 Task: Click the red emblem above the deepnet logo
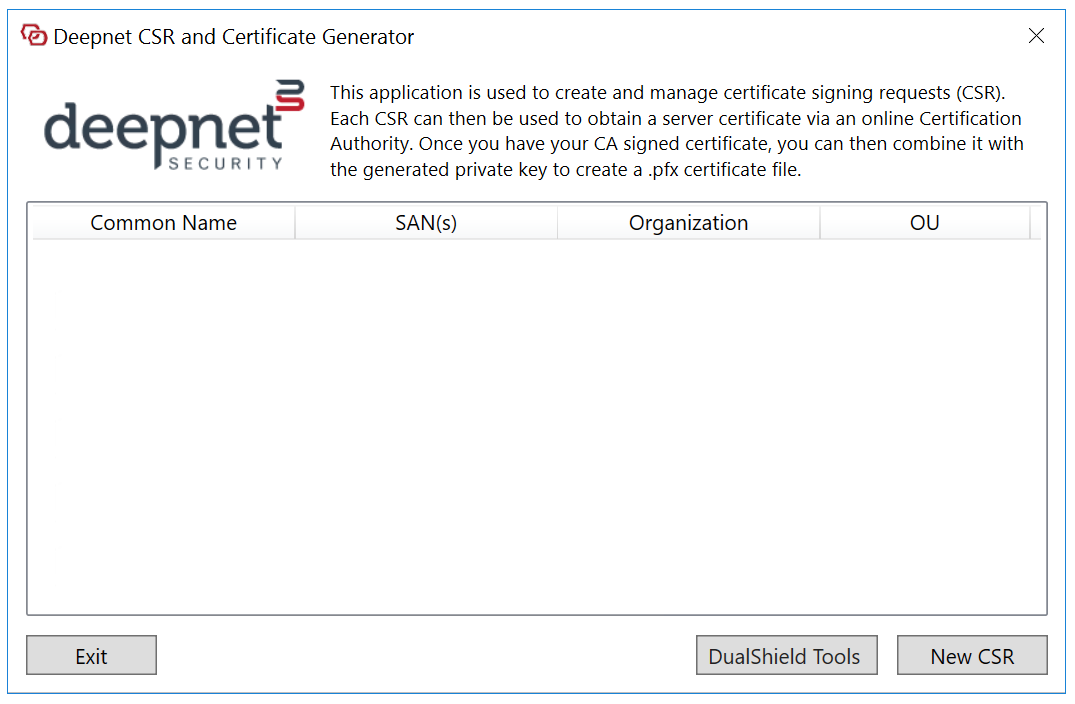click(290, 95)
